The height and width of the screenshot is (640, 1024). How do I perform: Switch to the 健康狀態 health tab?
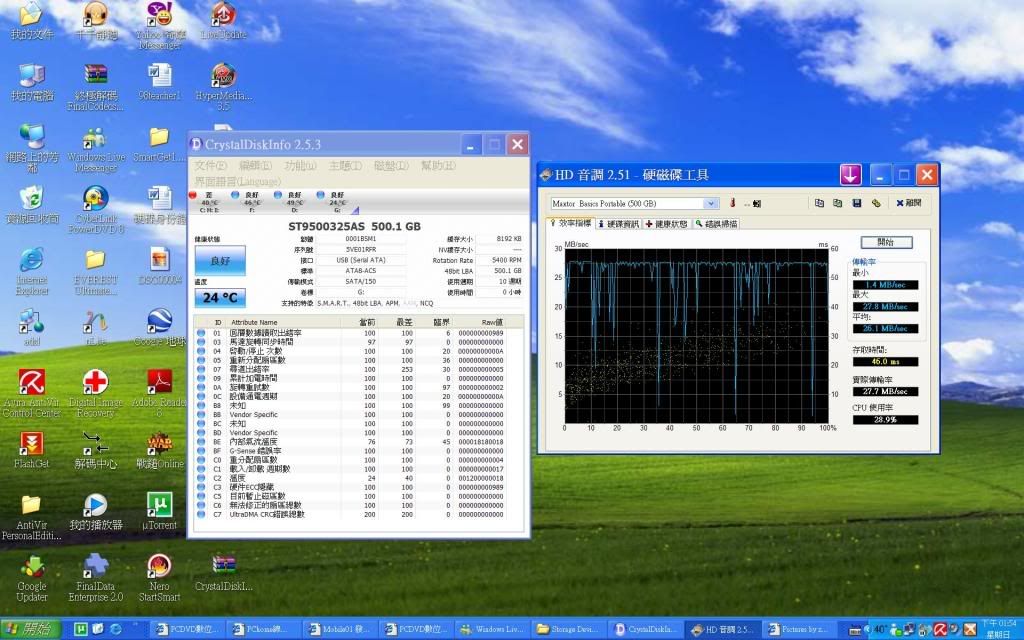pyautogui.click(x=667, y=224)
